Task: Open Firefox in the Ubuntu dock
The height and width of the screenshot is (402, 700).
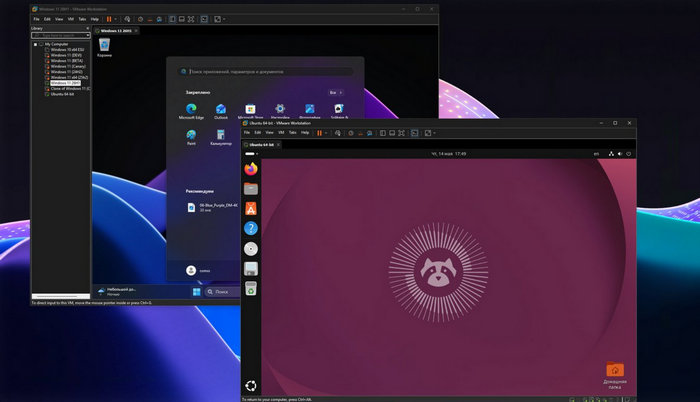Action: point(251,169)
